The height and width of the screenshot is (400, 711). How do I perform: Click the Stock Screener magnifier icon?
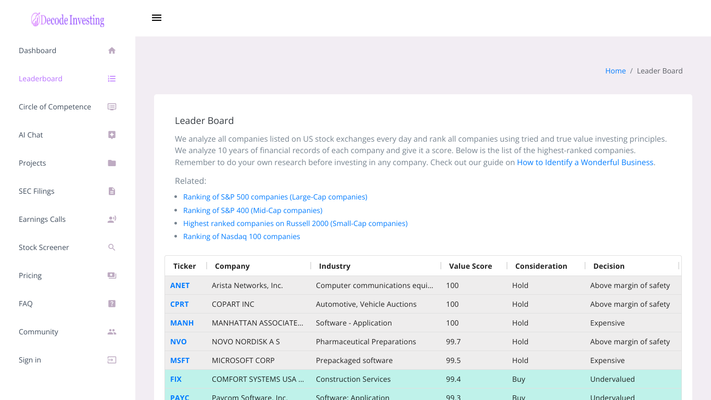112,247
